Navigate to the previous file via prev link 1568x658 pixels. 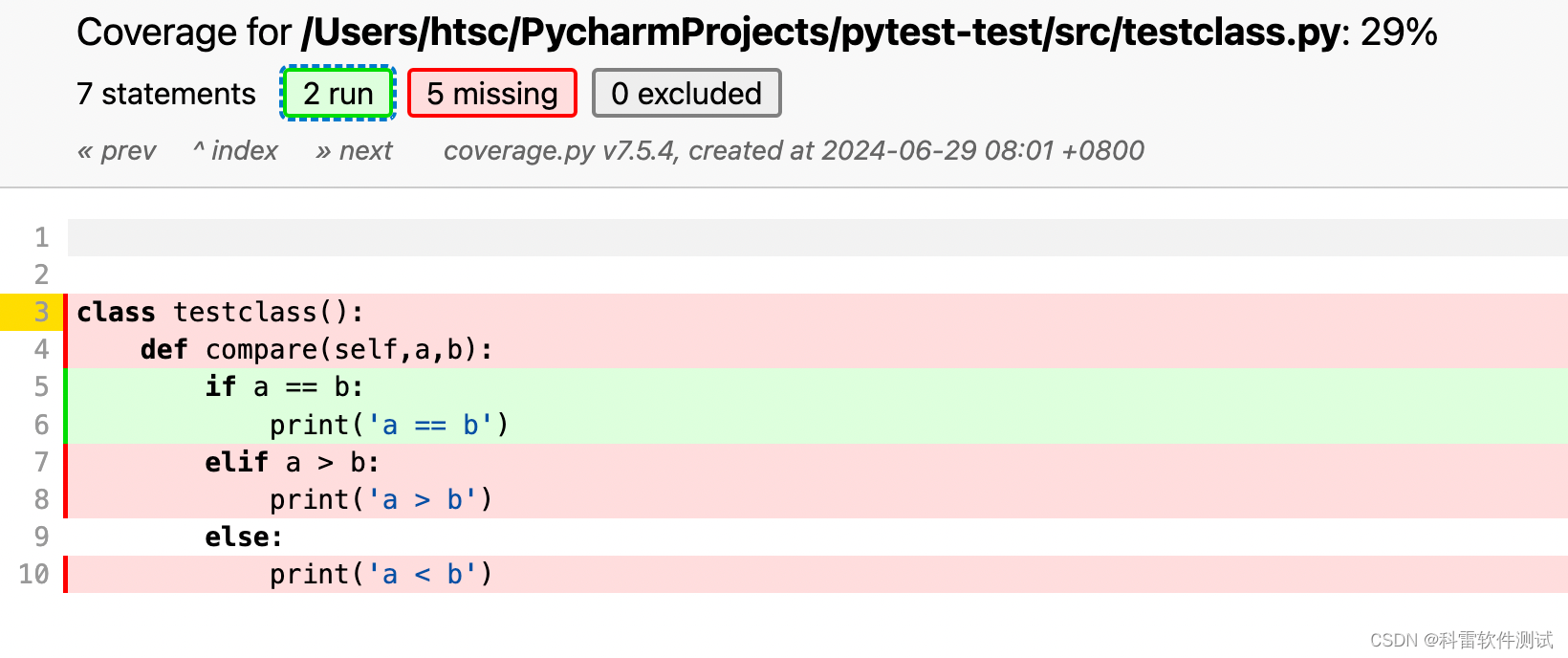point(117,150)
